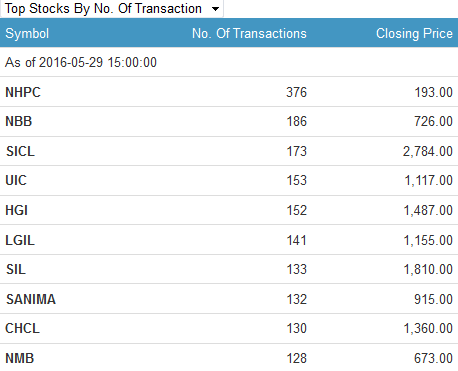Open the NMB stock symbol
The width and height of the screenshot is (458, 371).
20,358
